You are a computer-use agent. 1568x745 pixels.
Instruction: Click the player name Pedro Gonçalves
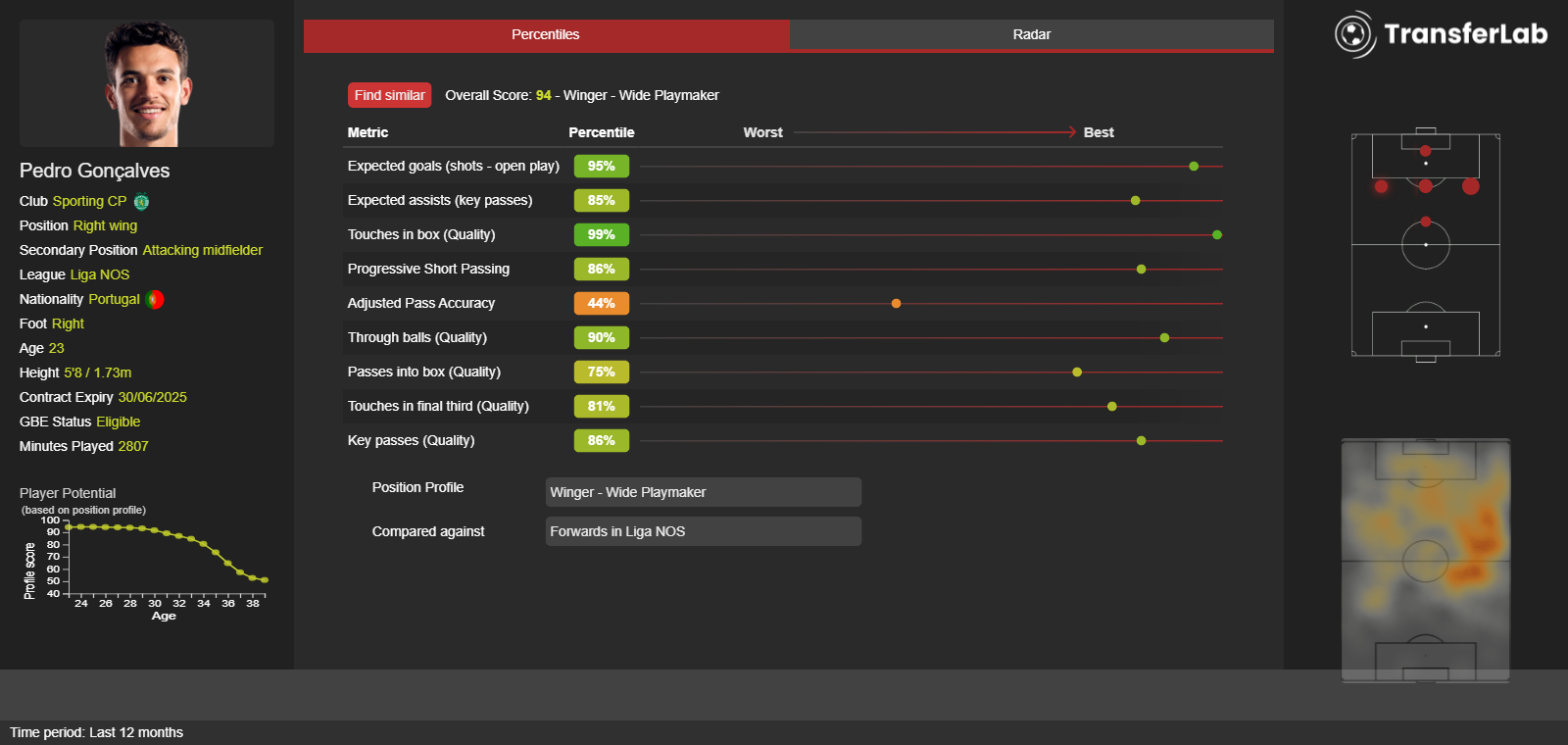94,171
